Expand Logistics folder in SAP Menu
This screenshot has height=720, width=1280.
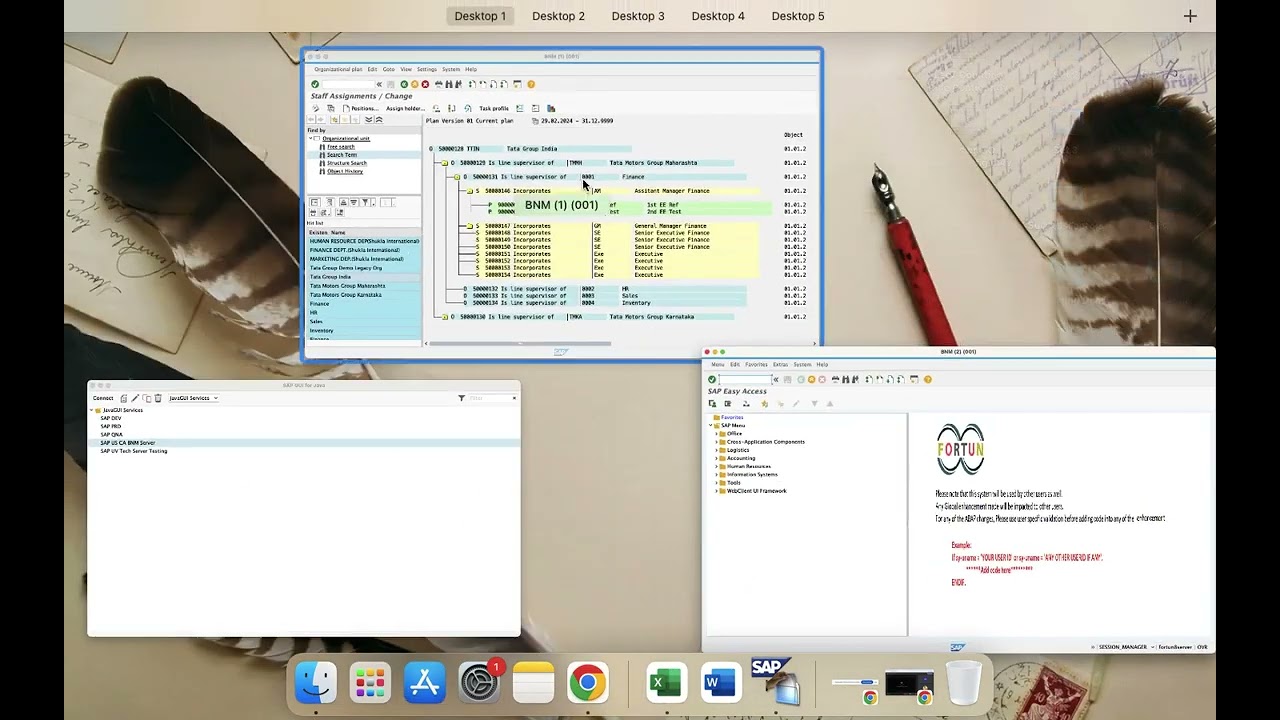coord(716,450)
